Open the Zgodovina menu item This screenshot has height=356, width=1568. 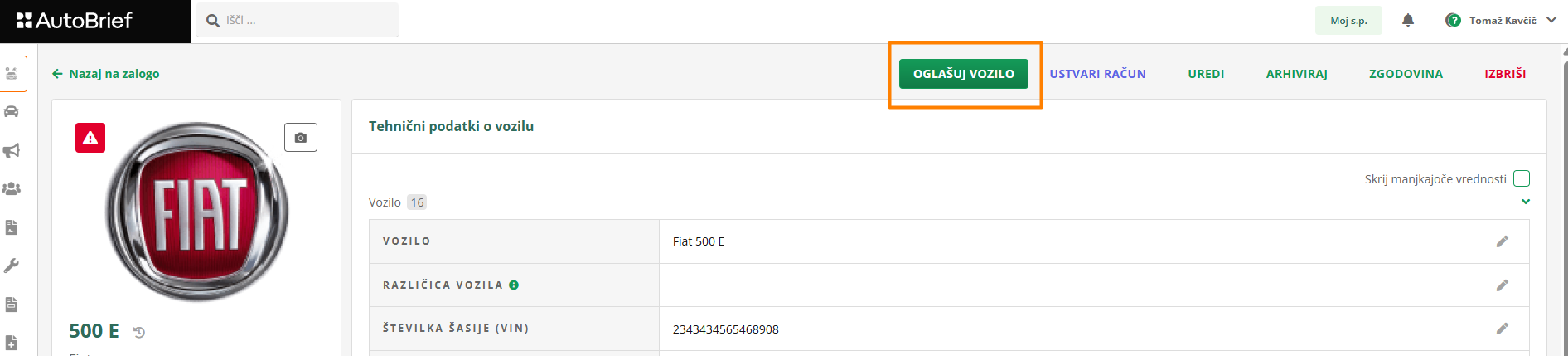[1406, 74]
